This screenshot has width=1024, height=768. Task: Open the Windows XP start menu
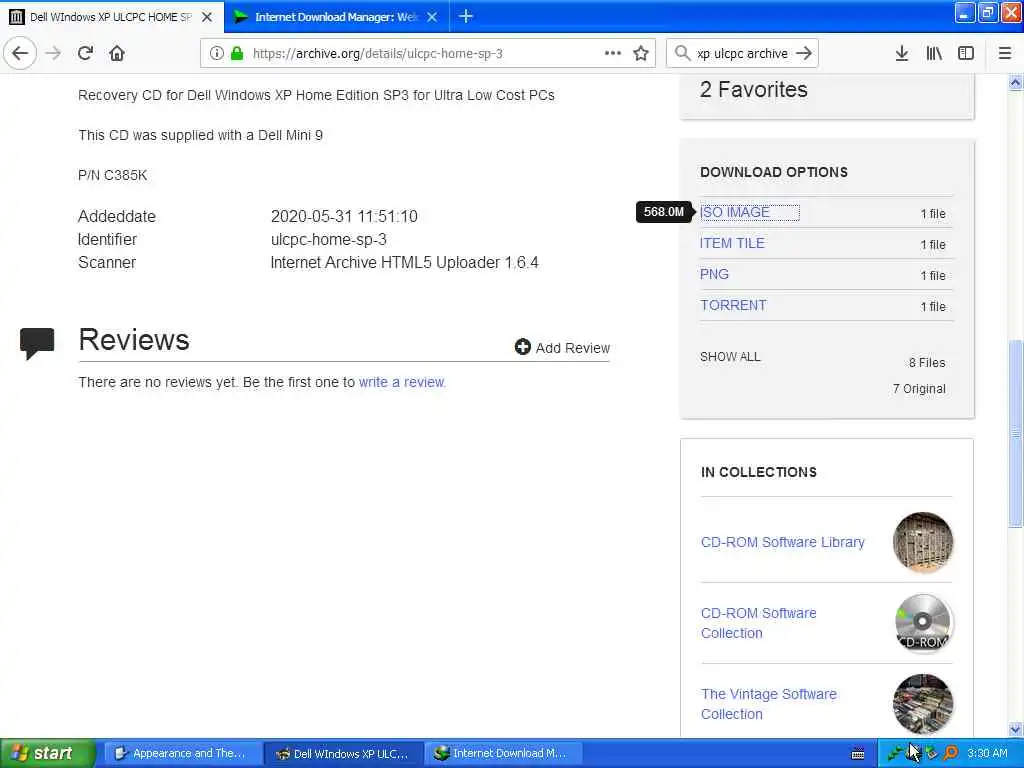[47, 753]
